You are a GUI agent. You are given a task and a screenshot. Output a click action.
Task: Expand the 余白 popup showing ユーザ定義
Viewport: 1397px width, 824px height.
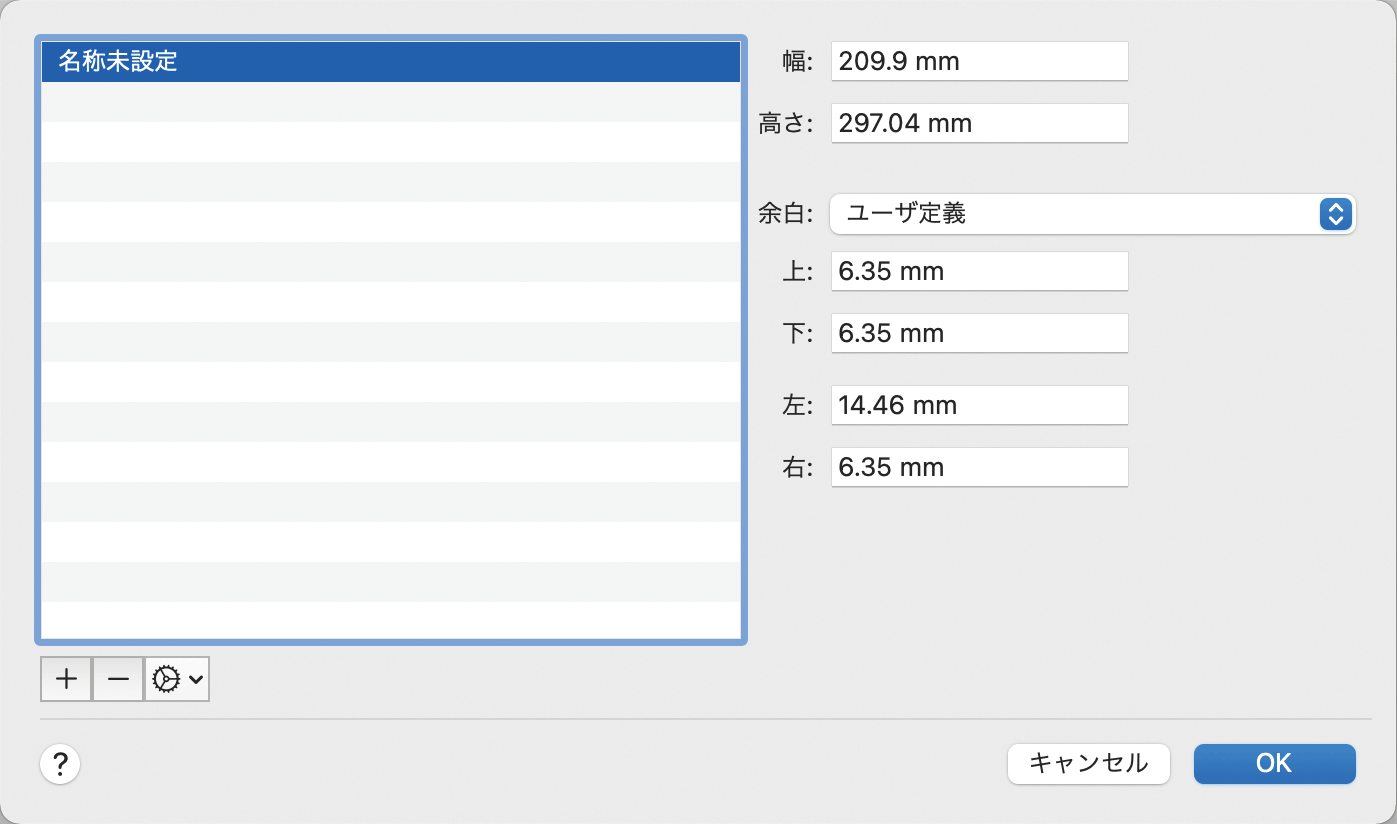coord(1092,213)
